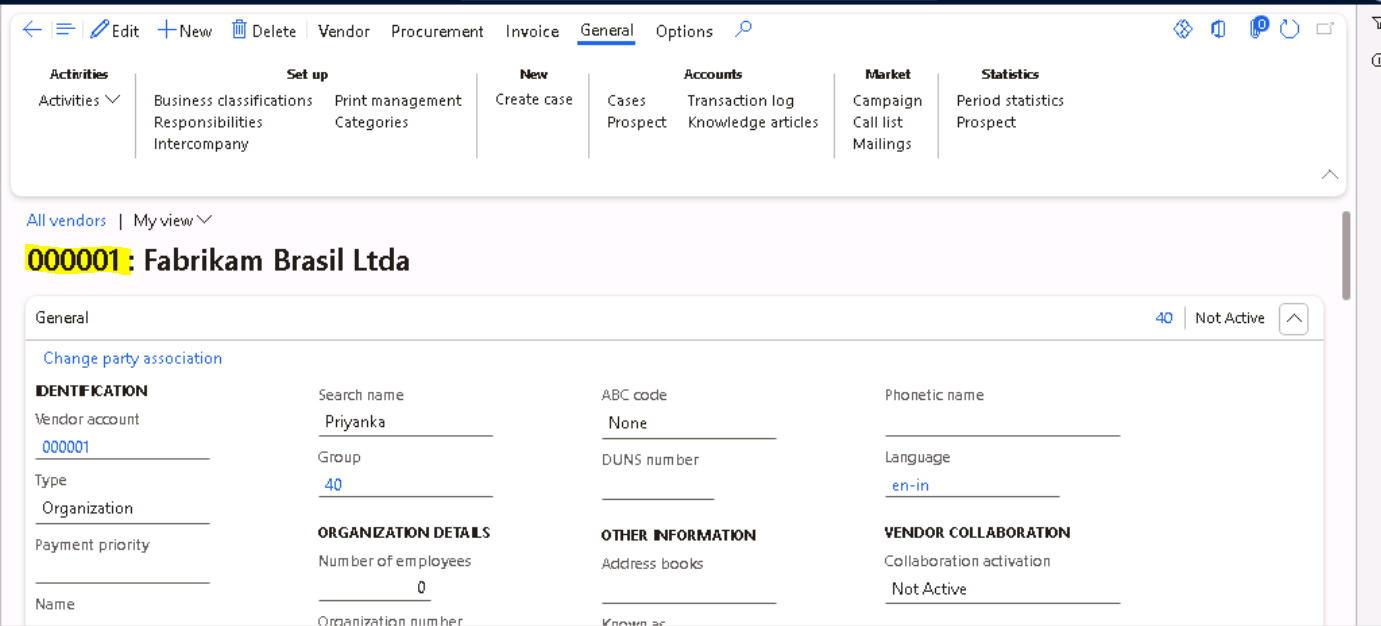Open the Transaction log
The height and width of the screenshot is (626, 1381).
[740, 100]
